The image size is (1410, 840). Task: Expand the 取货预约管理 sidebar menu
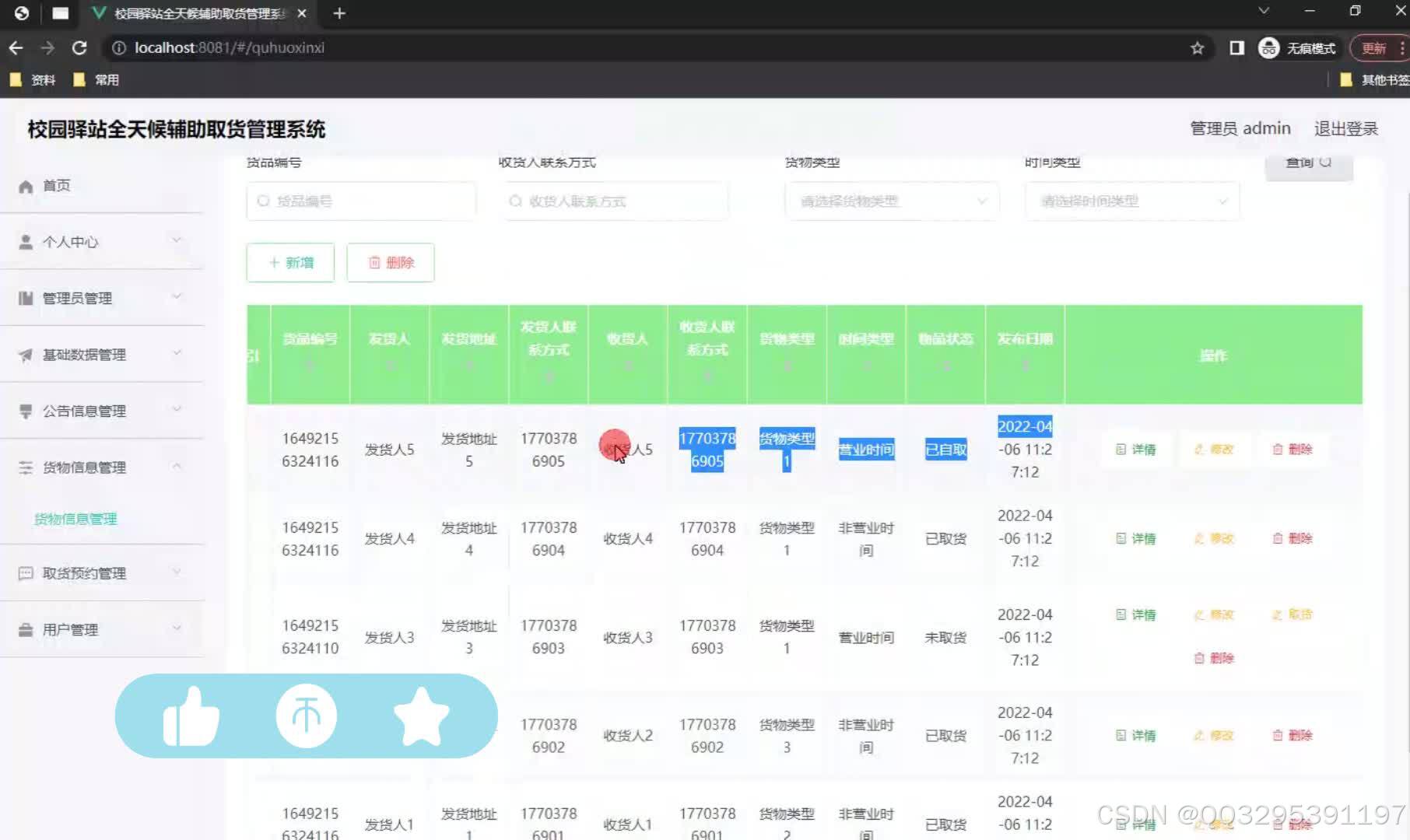click(101, 573)
